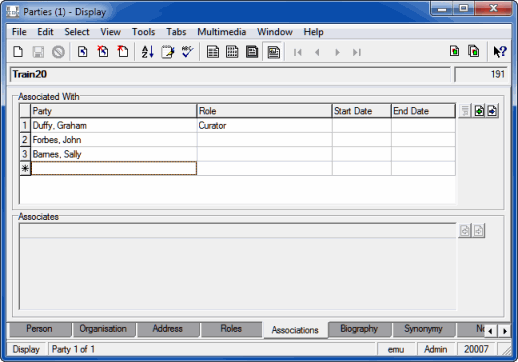Image resolution: width=518 pixels, height=362 pixels.
Task: Click the Train20 summary field
Action: [x=230, y=74]
